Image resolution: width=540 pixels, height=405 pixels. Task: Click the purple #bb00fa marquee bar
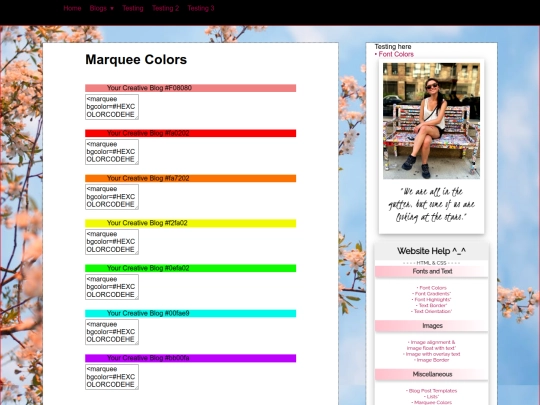coord(190,358)
